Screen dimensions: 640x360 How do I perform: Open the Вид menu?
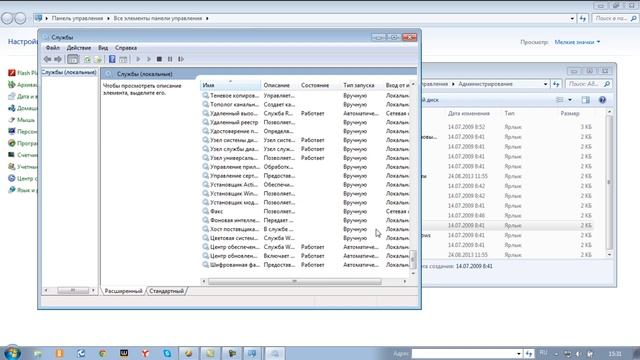[103, 48]
